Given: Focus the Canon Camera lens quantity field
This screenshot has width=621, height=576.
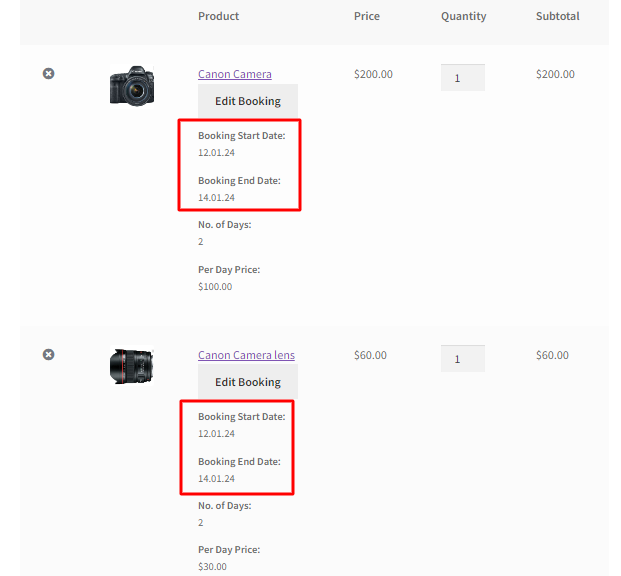Looking at the screenshot, I should tap(462, 358).
